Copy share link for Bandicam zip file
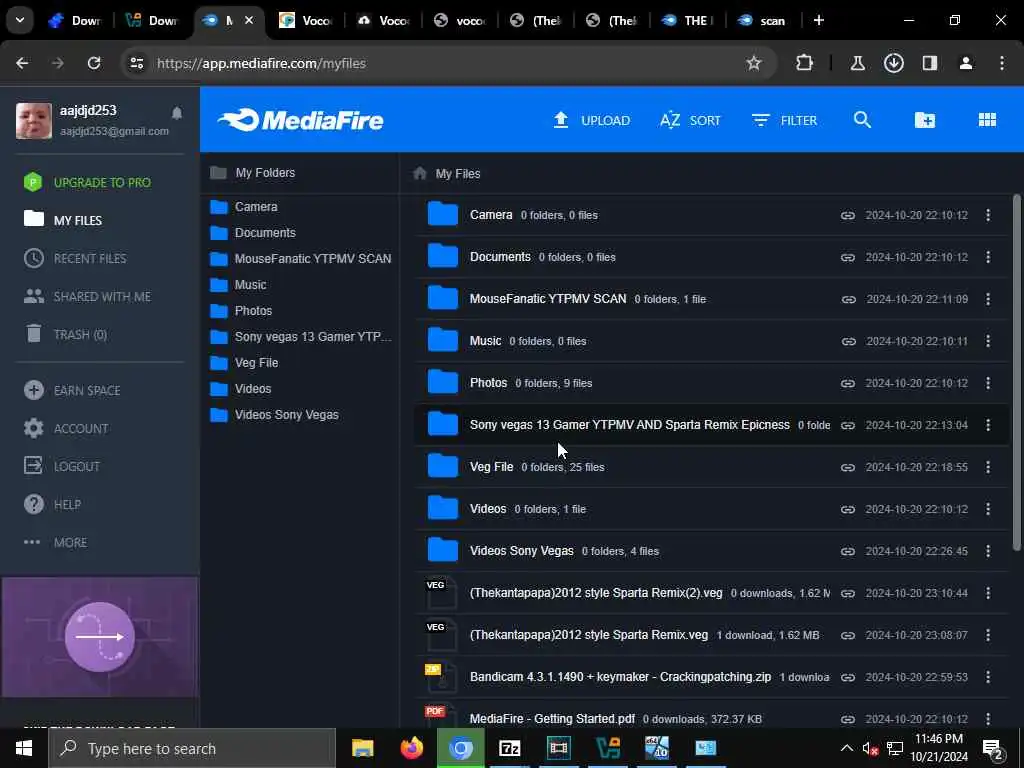1024x768 pixels. pos(848,677)
